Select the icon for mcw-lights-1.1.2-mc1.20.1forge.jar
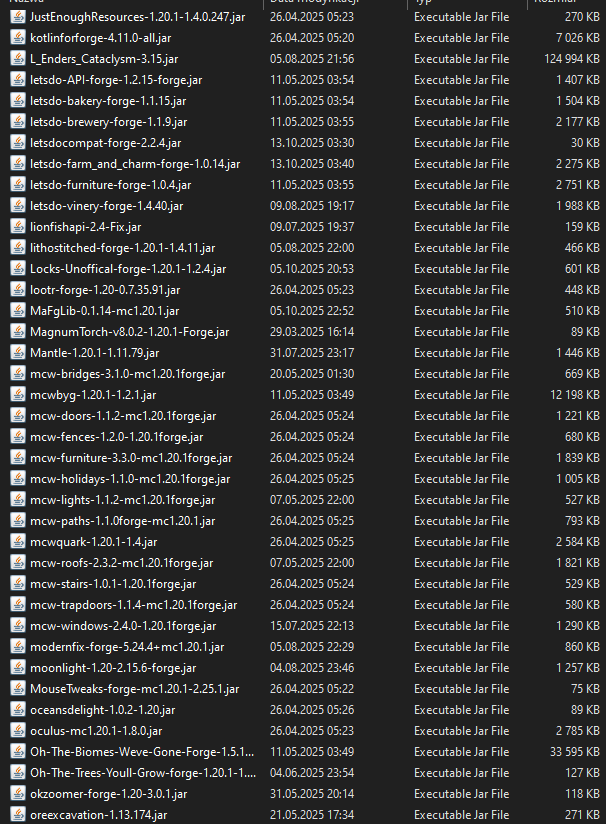The height and width of the screenshot is (824, 606). pos(18,500)
